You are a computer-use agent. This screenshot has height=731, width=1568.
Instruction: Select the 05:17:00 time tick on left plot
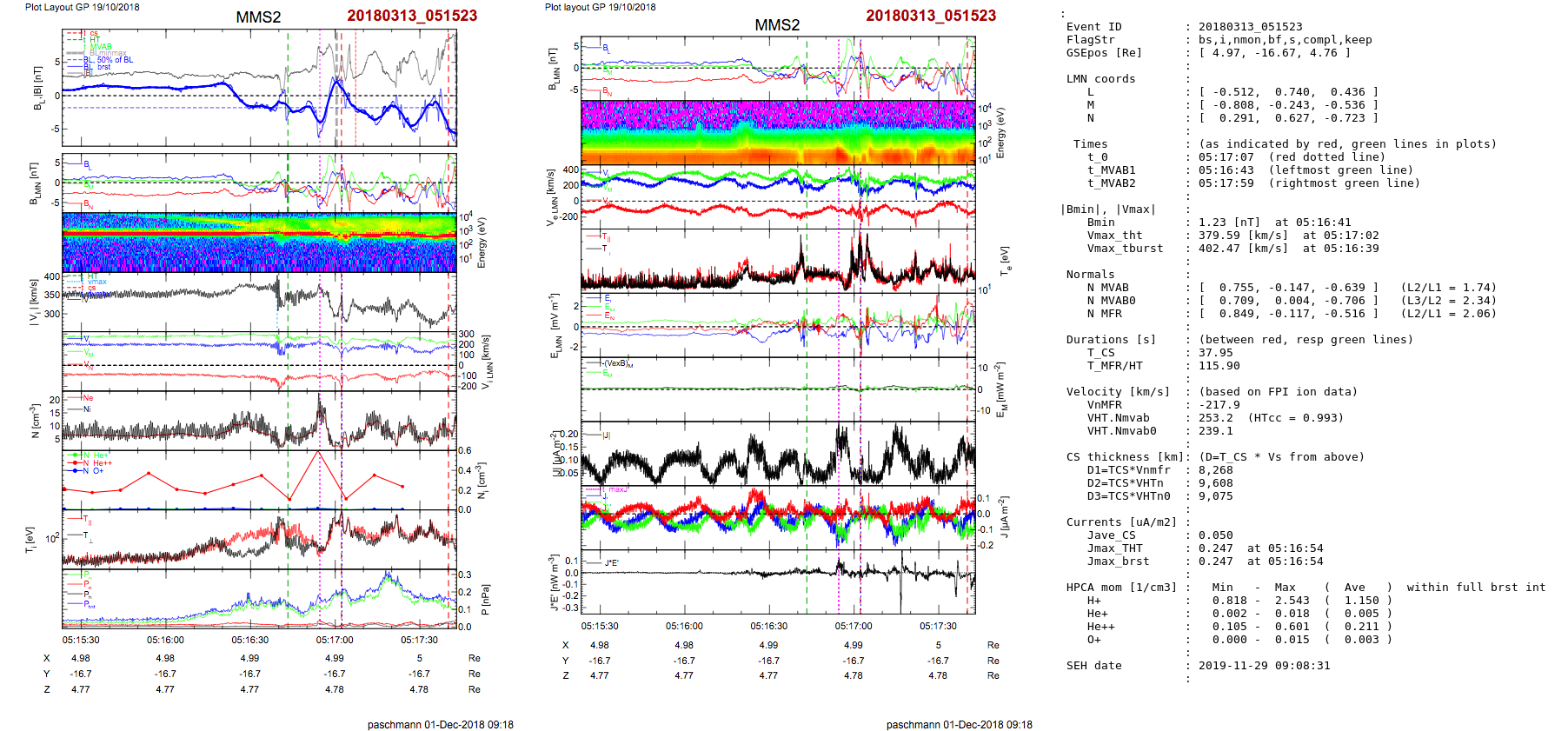point(335,640)
